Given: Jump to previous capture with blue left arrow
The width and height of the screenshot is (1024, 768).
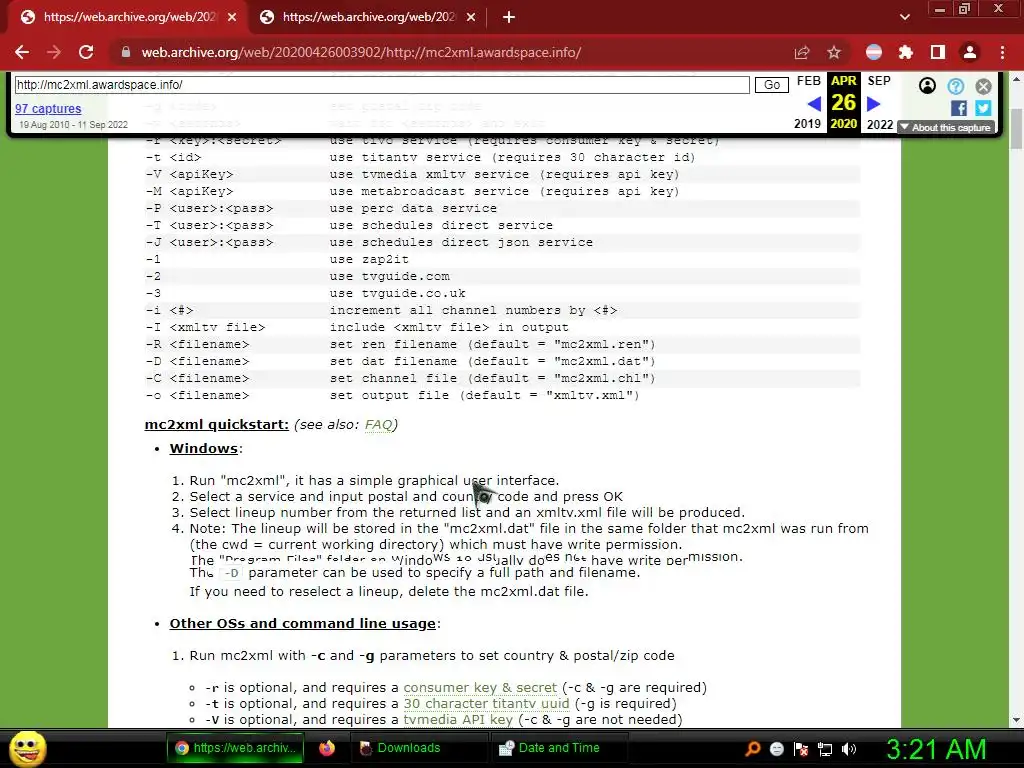Looking at the screenshot, I should [x=814, y=103].
